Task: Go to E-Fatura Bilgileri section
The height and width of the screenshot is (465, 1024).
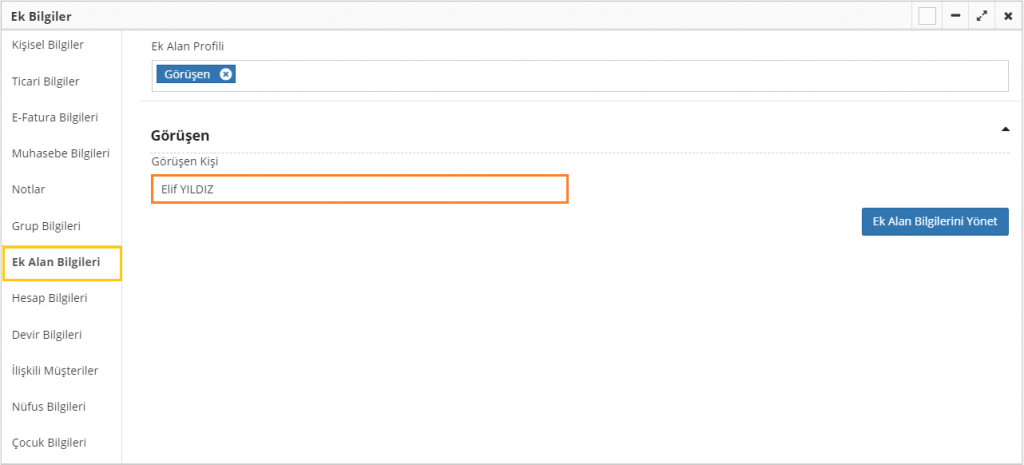Action: pyautogui.click(x=55, y=117)
